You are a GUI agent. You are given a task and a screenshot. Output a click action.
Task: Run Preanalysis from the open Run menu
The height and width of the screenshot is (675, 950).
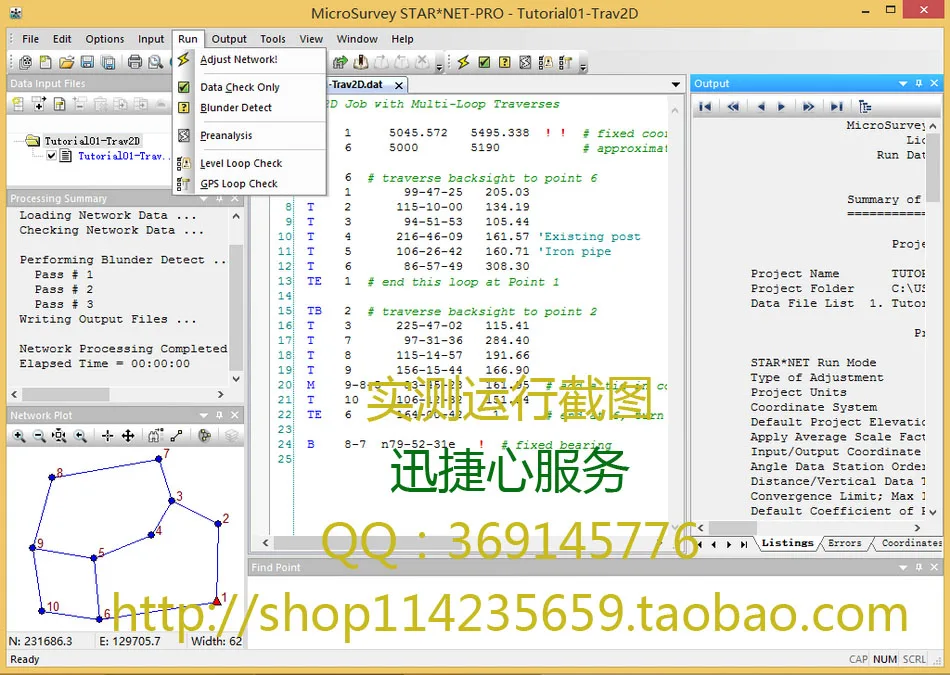(226, 135)
